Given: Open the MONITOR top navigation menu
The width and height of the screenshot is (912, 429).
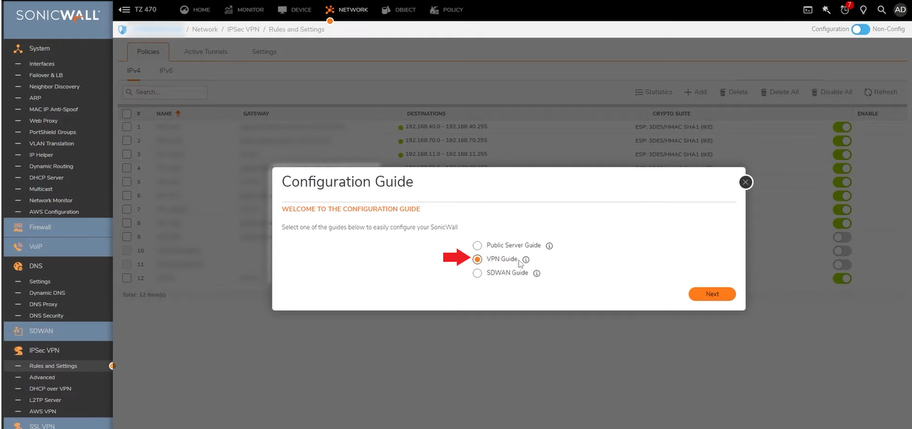Looking at the screenshot, I should point(244,10).
